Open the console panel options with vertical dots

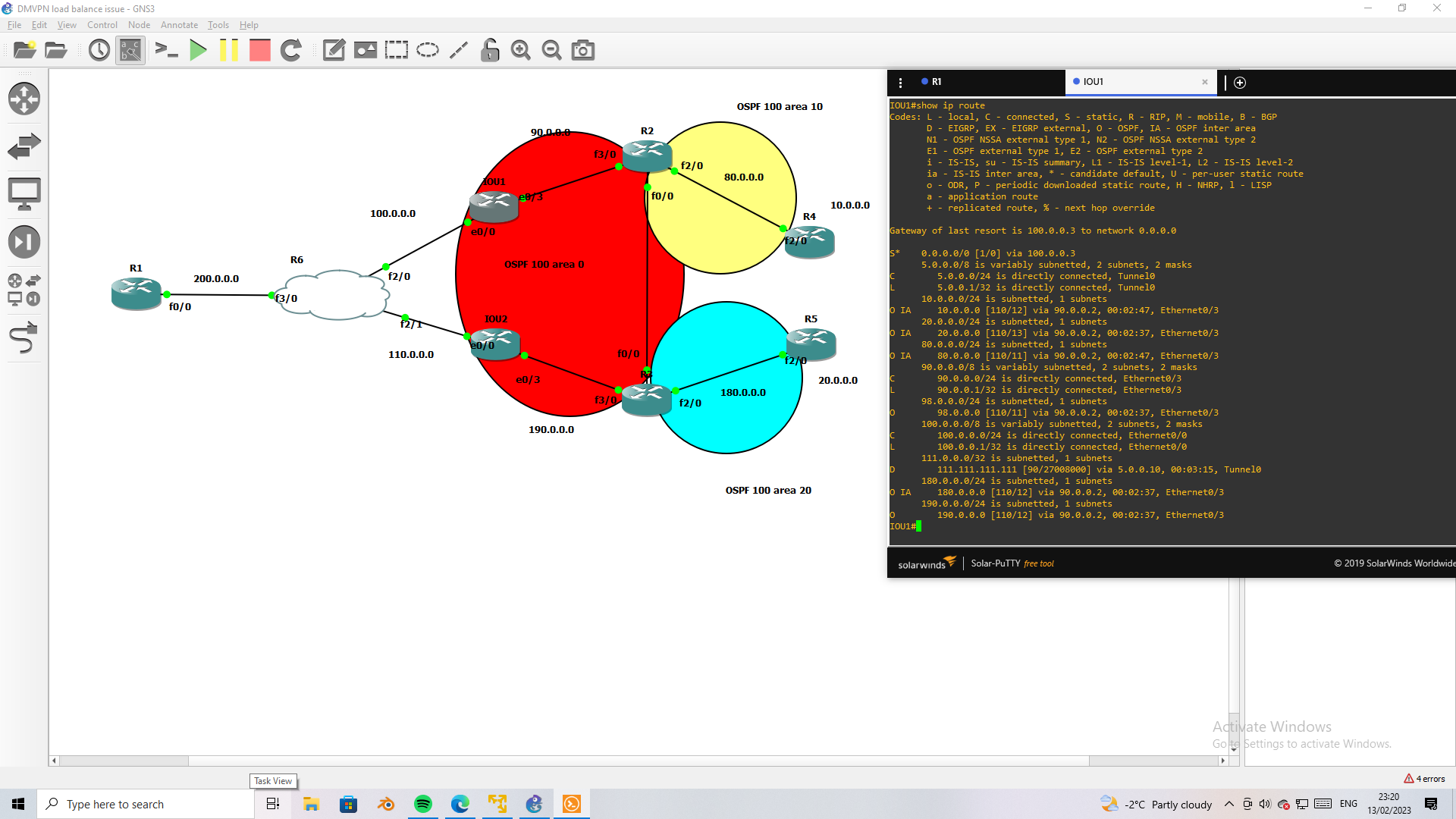click(x=901, y=82)
